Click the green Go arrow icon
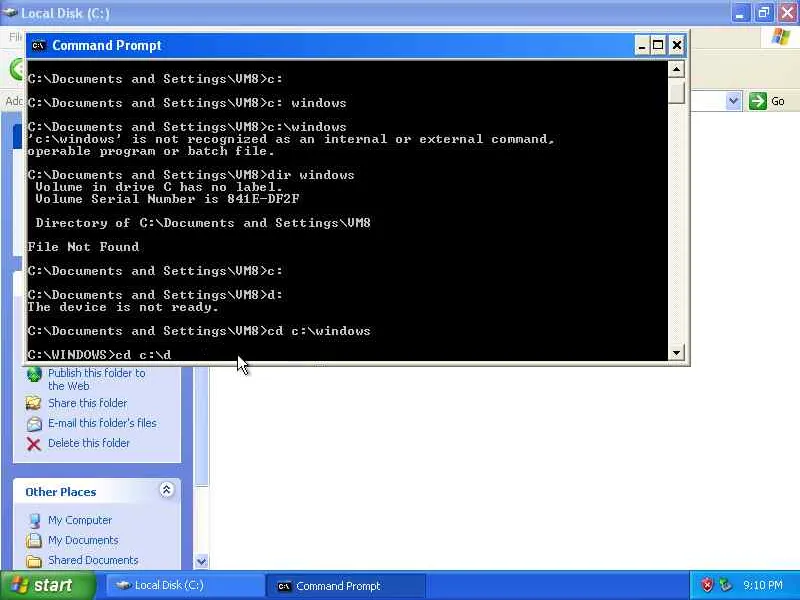Image resolution: width=800 pixels, height=600 pixels. (758, 101)
